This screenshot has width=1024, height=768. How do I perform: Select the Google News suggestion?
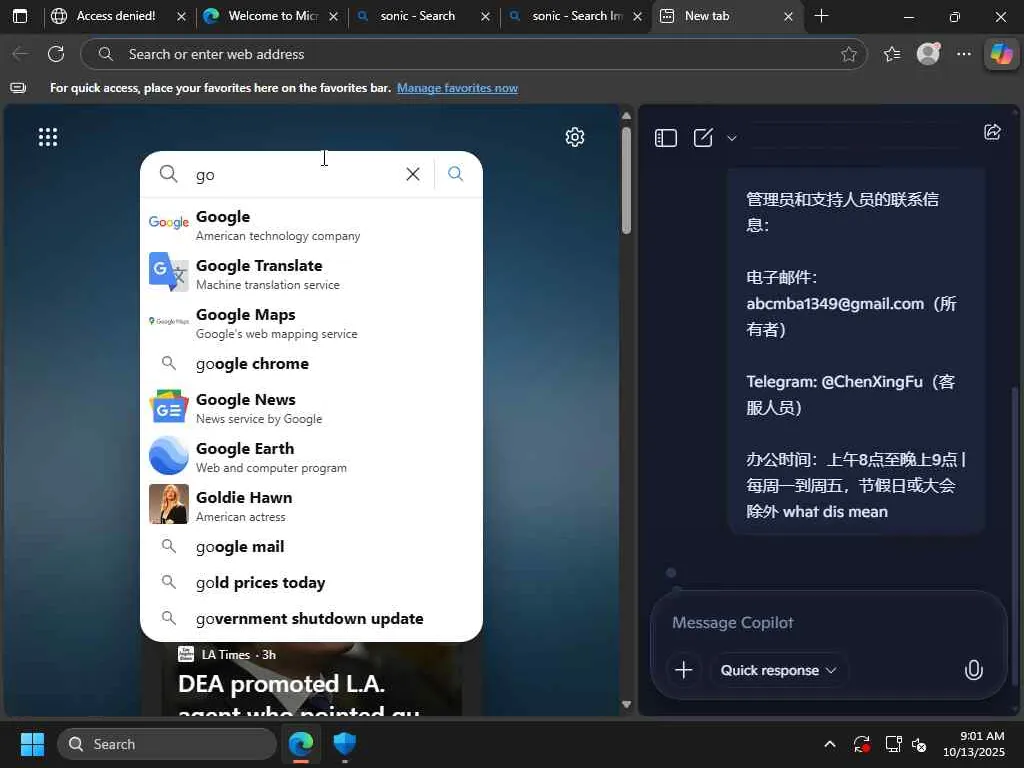pyautogui.click(x=312, y=408)
